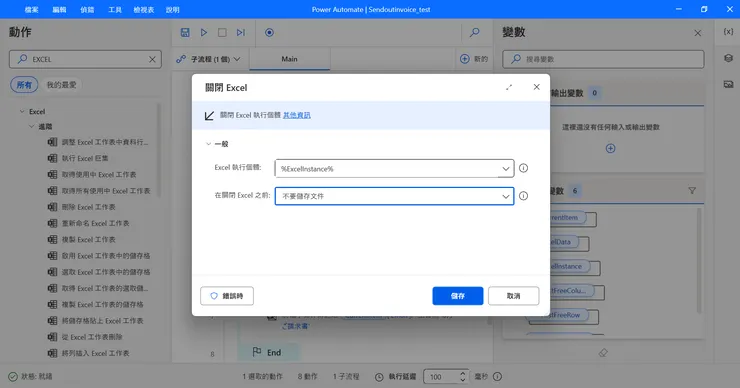Image resolution: width=740 pixels, height=388 pixels.
Task: Start the recorder from the toolbar
Action: pos(269,33)
